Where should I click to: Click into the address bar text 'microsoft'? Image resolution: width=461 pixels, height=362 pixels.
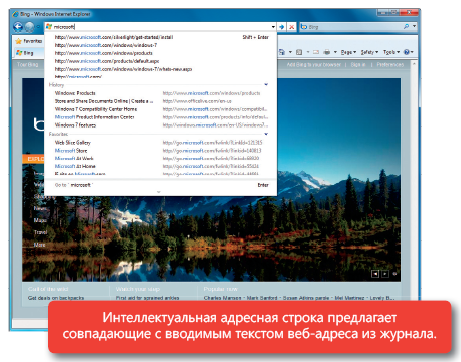coord(64,27)
